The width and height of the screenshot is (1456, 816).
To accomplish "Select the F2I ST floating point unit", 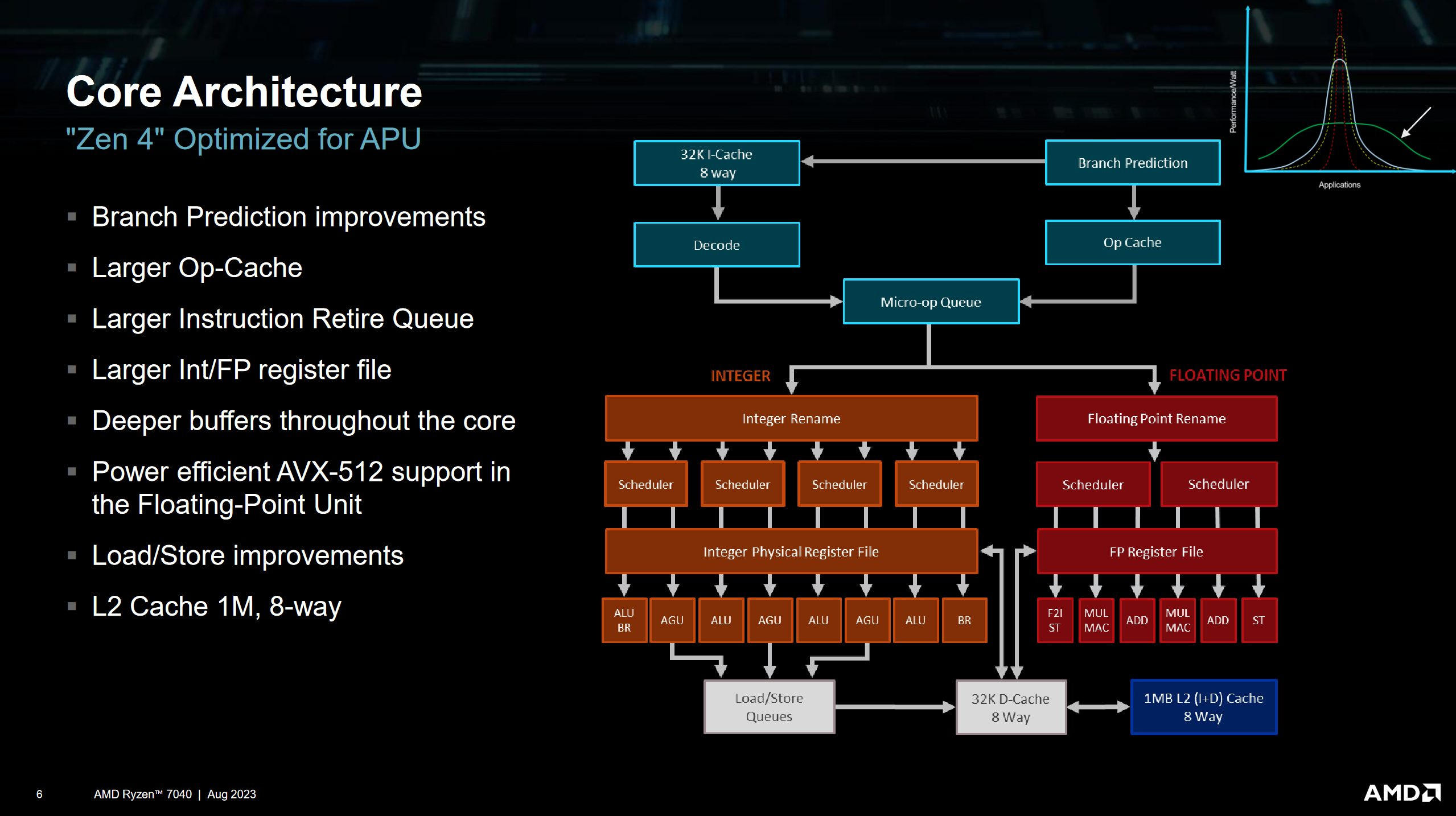I will (x=1055, y=620).
